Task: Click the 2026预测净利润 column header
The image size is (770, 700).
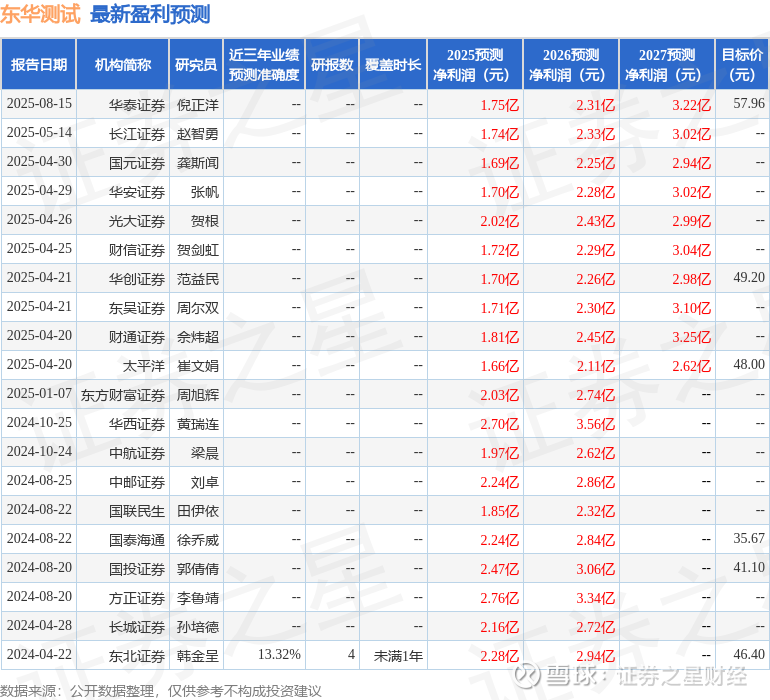Action: (571, 64)
